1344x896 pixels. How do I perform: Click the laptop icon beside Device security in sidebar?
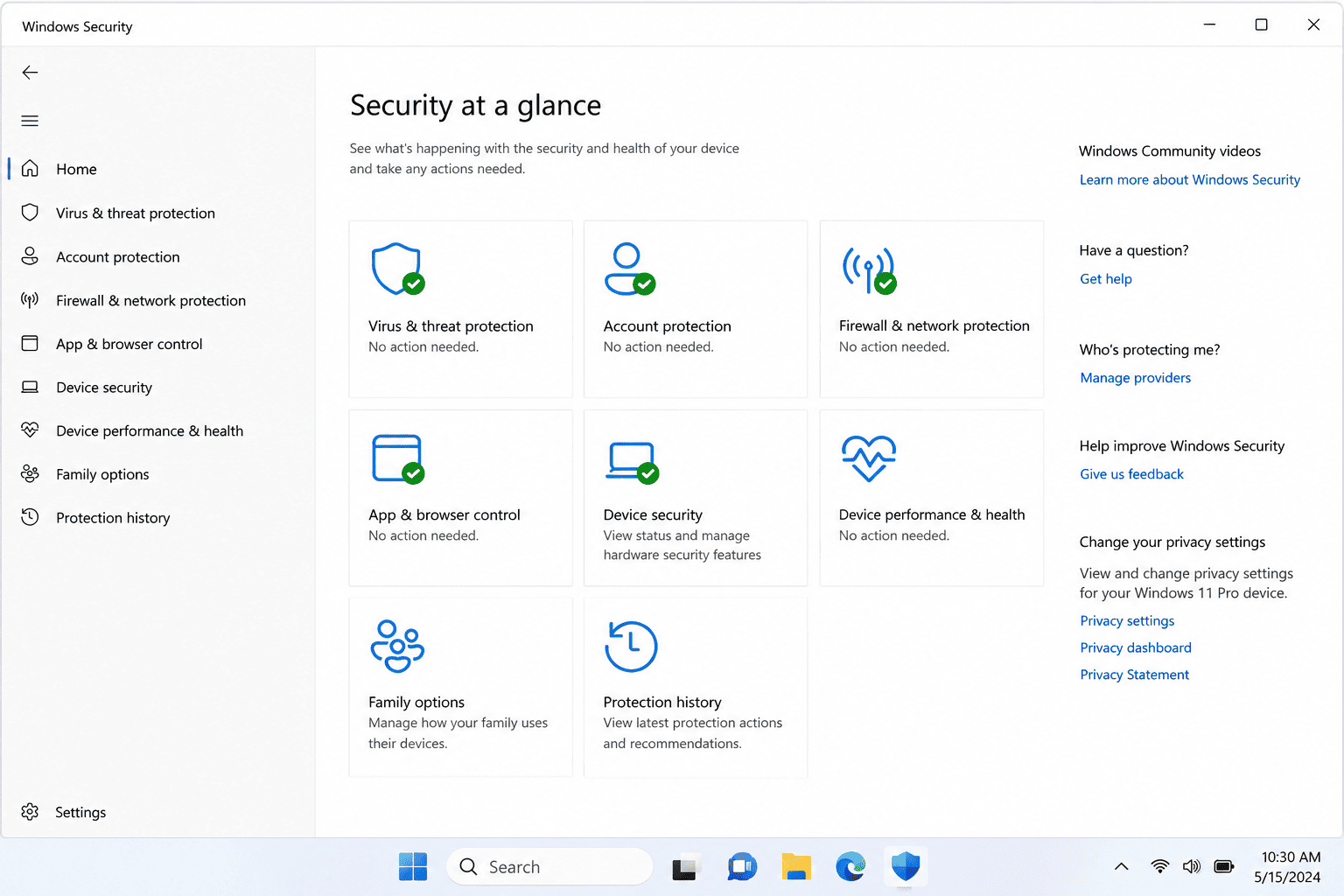[30, 387]
